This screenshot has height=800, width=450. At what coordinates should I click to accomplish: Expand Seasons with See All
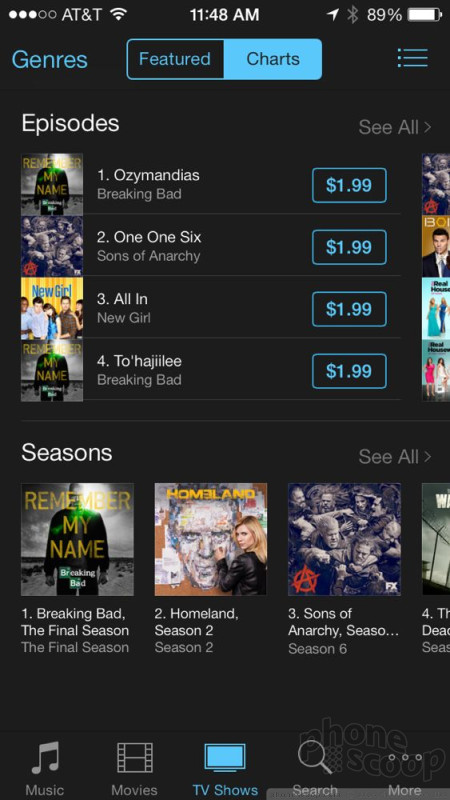pyautogui.click(x=395, y=457)
